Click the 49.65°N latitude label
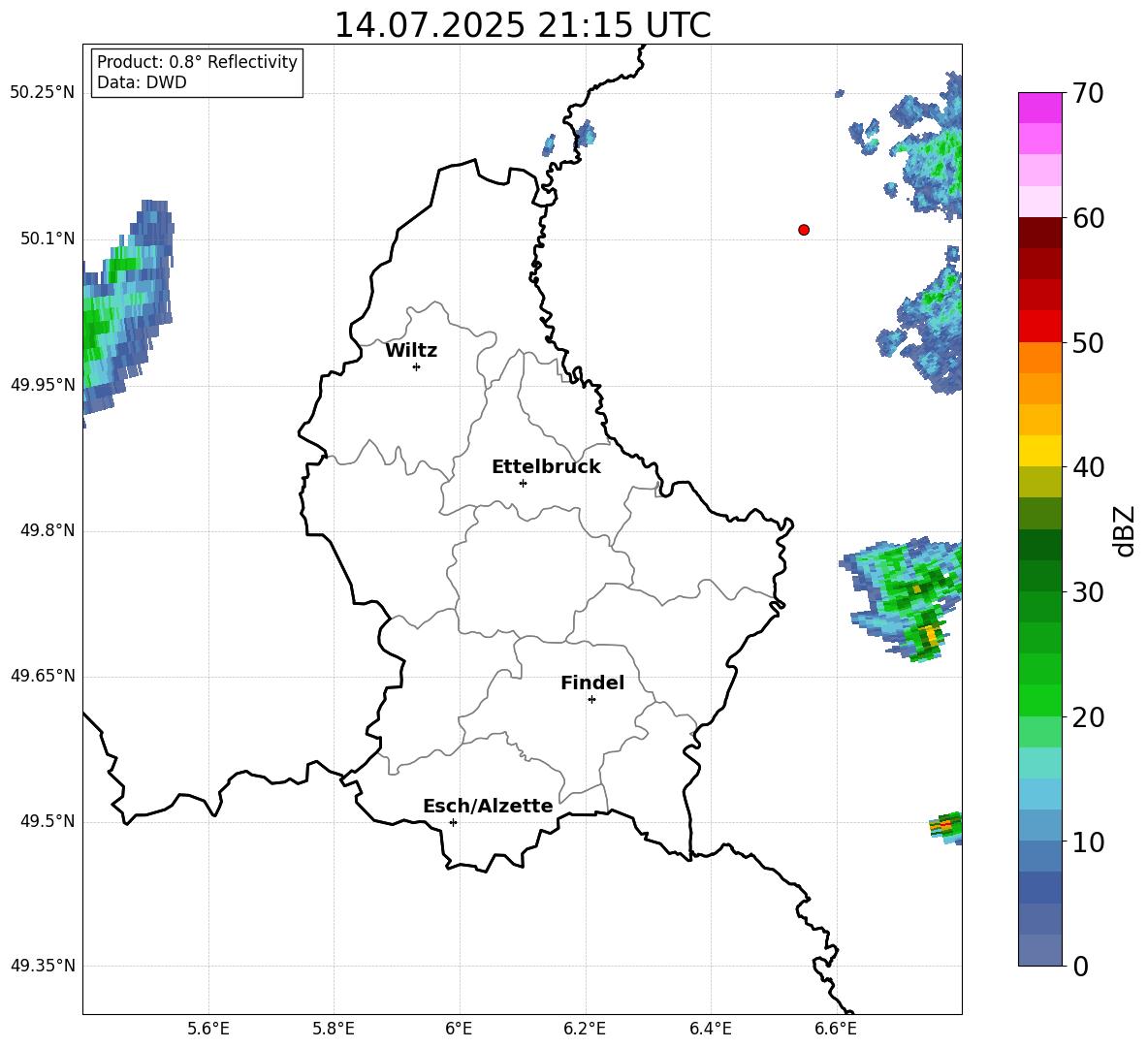 (42, 676)
